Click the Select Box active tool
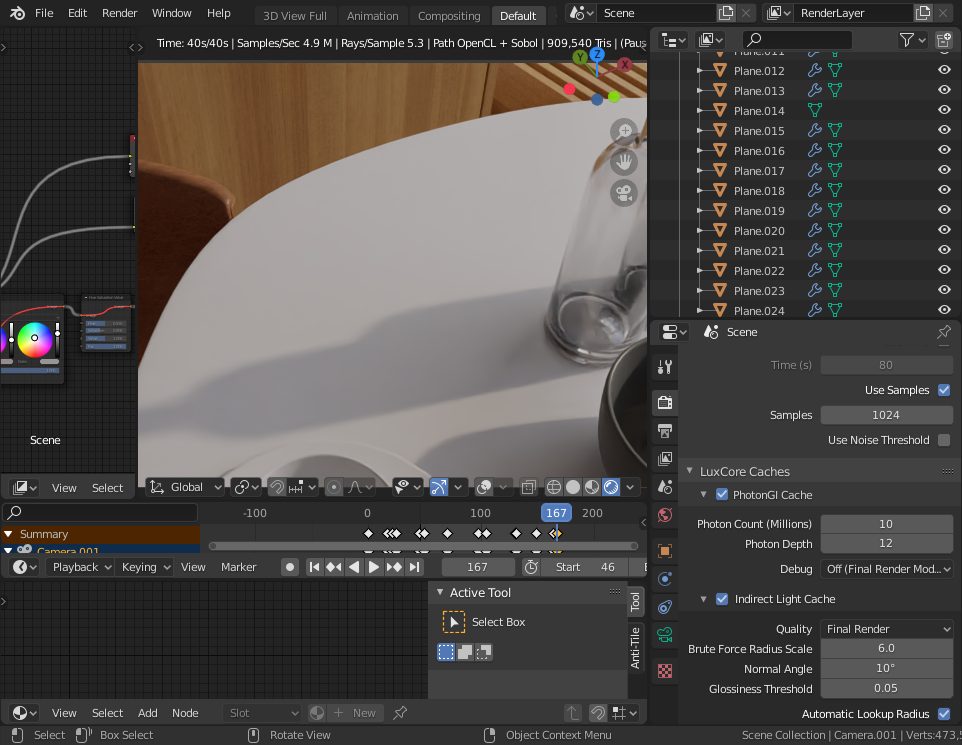The width and height of the screenshot is (962, 745). (454, 622)
